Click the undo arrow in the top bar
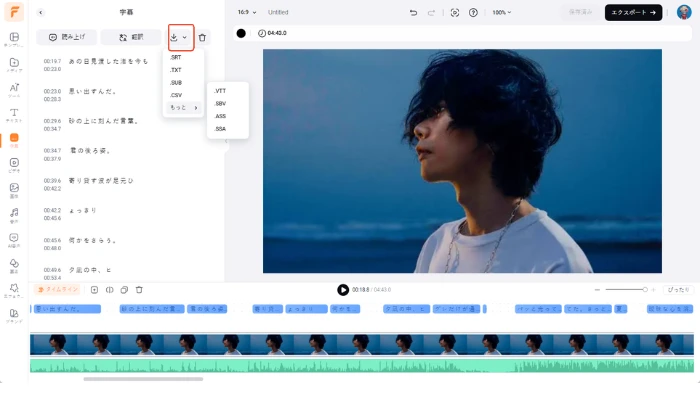The height and width of the screenshot is (400, 700). tap(414, 12)
